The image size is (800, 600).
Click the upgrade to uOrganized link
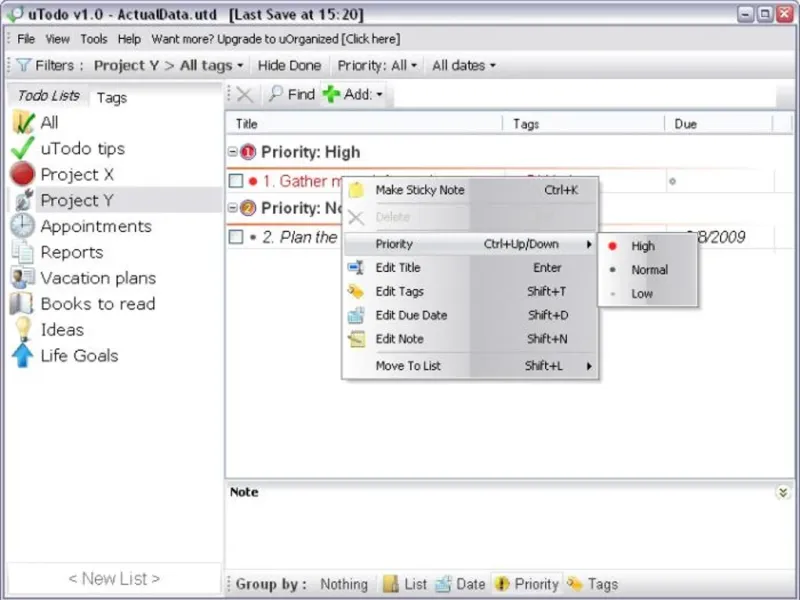[x=276, y=39]
